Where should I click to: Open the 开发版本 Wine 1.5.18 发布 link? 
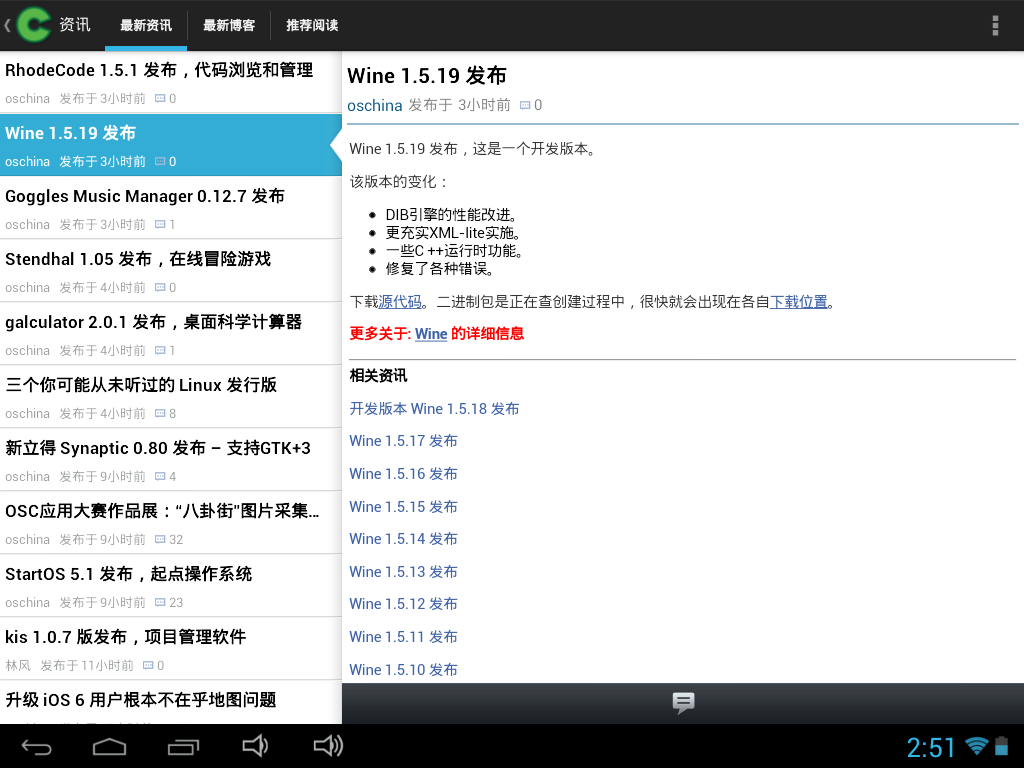(434, 408)
